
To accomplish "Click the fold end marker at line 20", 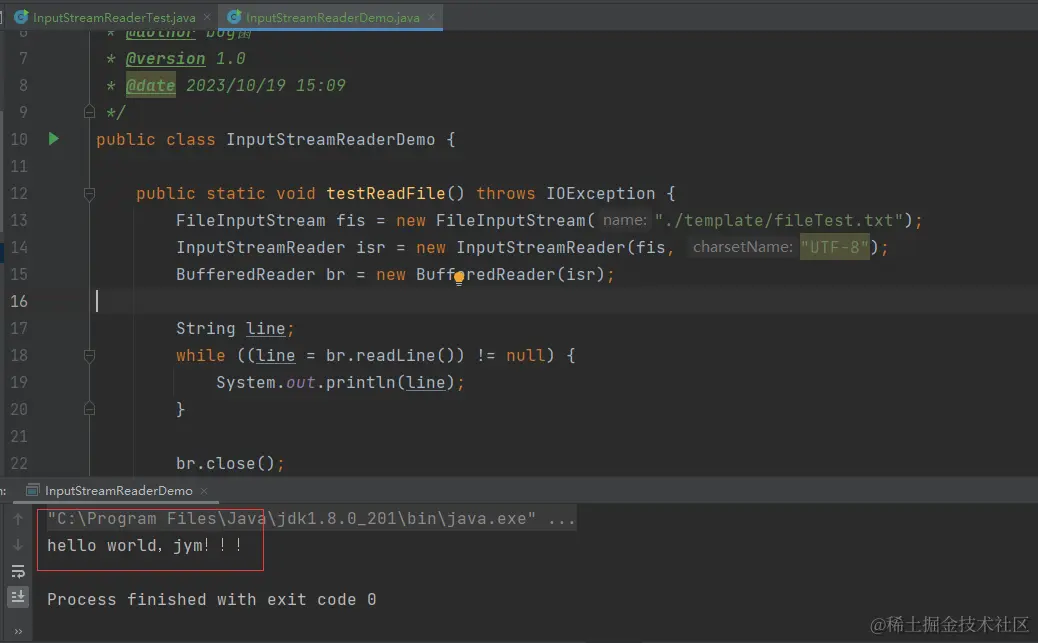I will [x=89, y=409].
